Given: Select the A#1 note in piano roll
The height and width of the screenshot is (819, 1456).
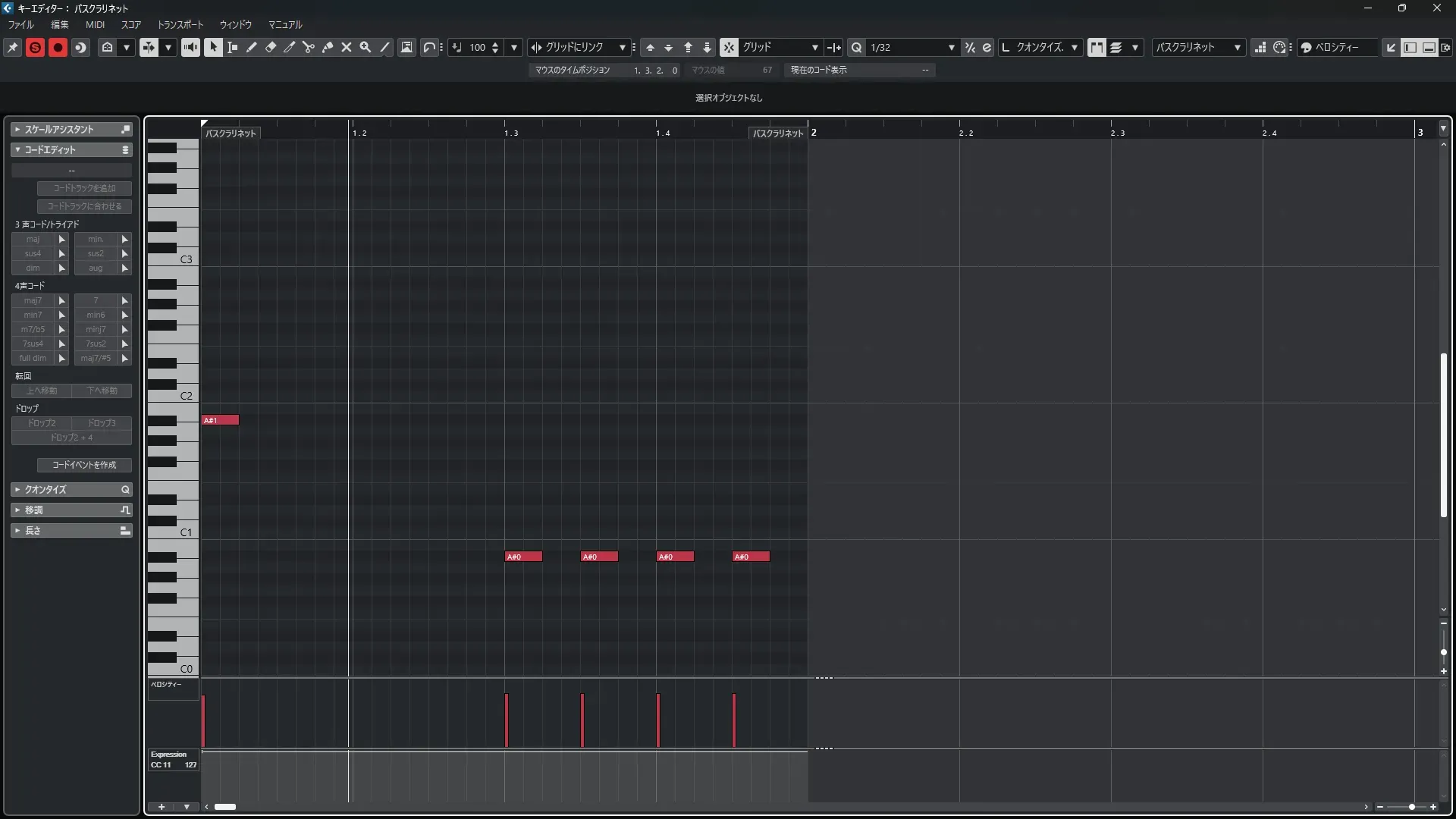Looking at the screenshot, I should tap(220, 420).
